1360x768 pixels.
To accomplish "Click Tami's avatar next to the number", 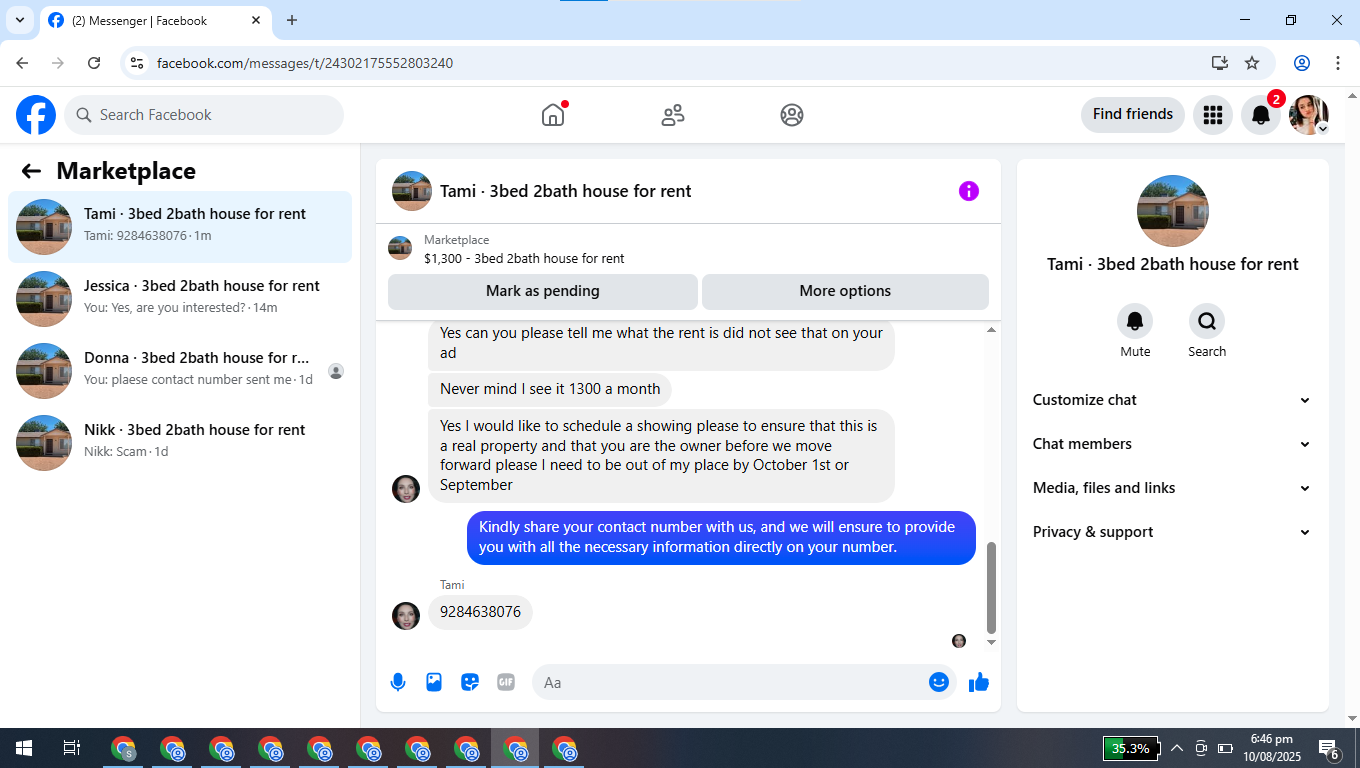I will click(406, 616).
